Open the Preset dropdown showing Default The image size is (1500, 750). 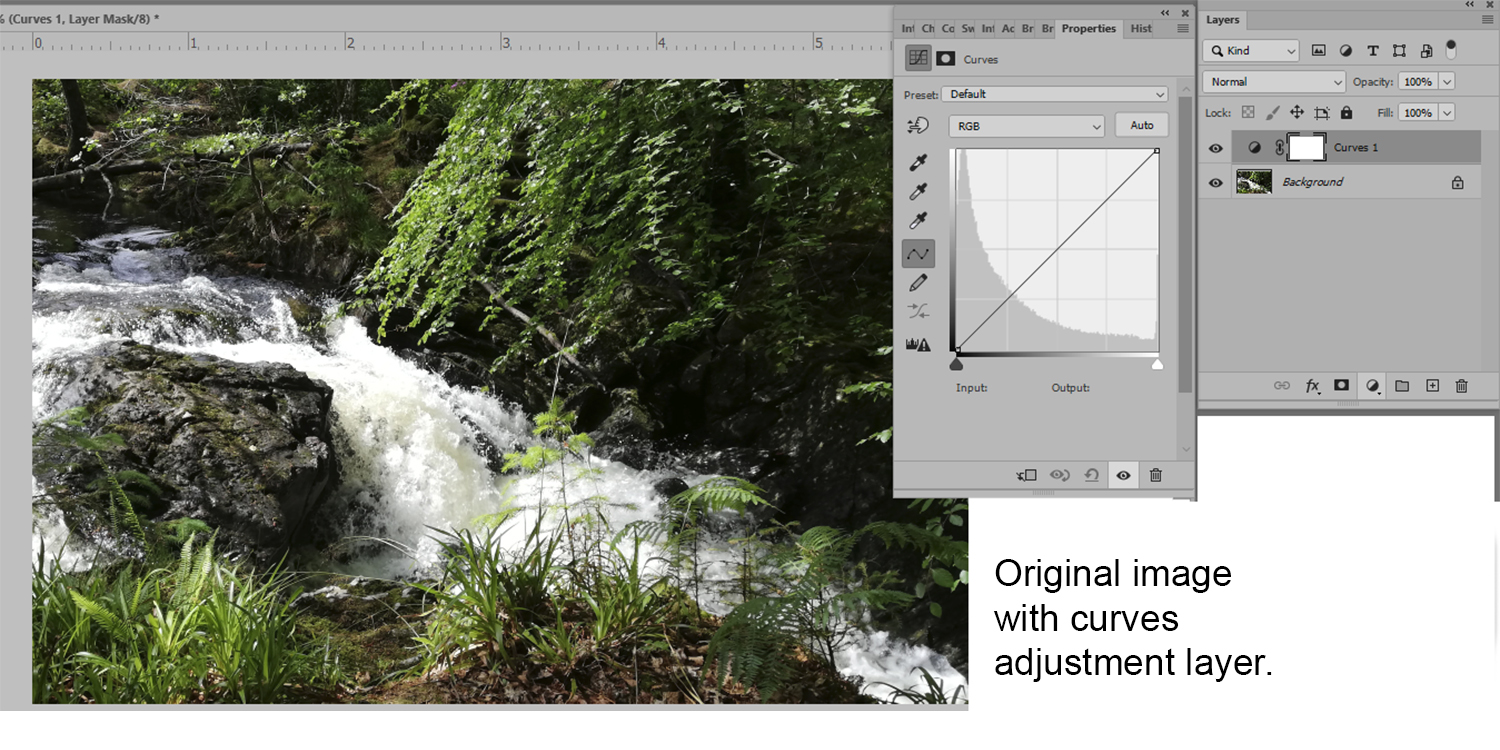[x=1055, y=93]
